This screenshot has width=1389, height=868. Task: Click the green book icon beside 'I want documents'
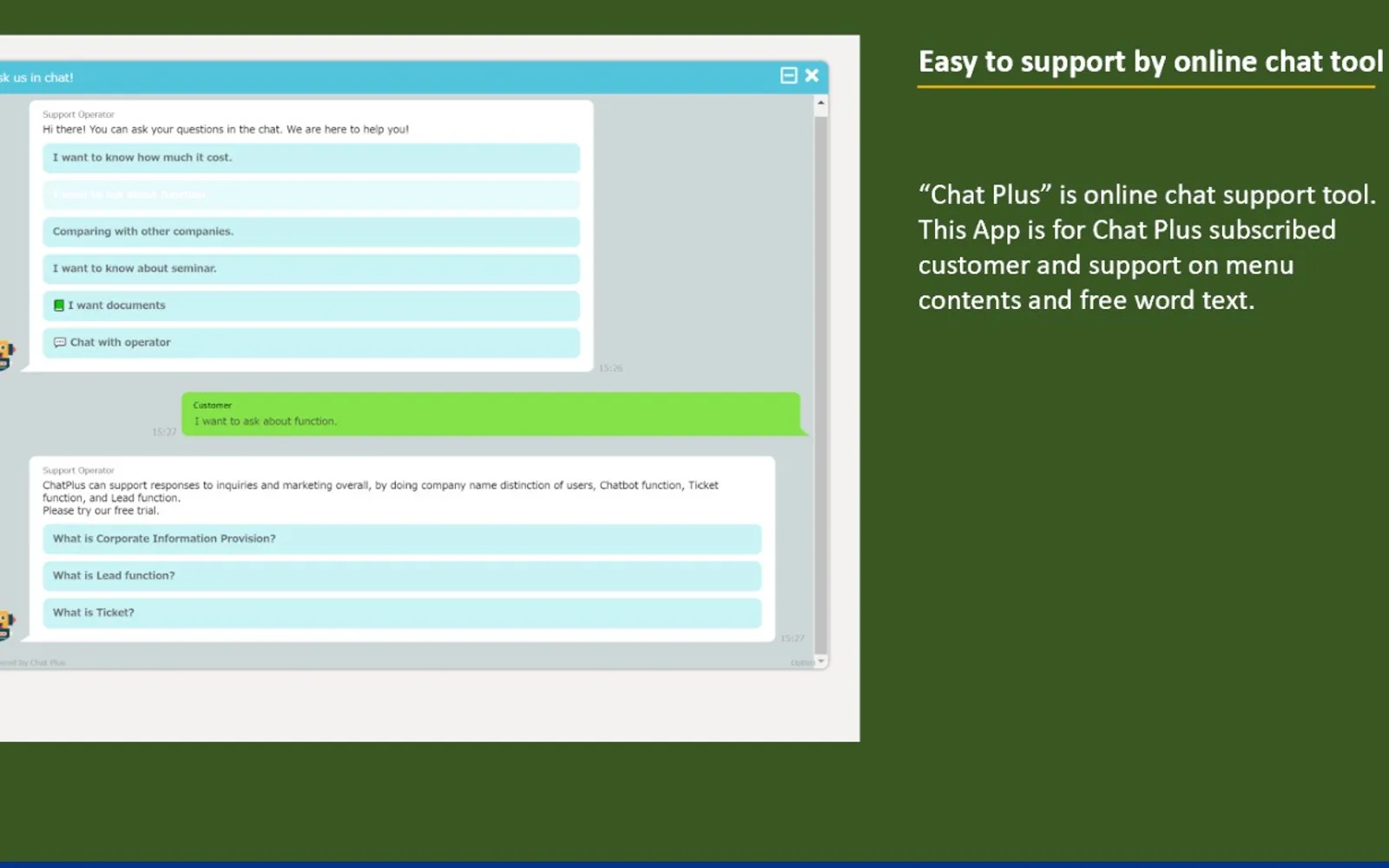(59, 306)
